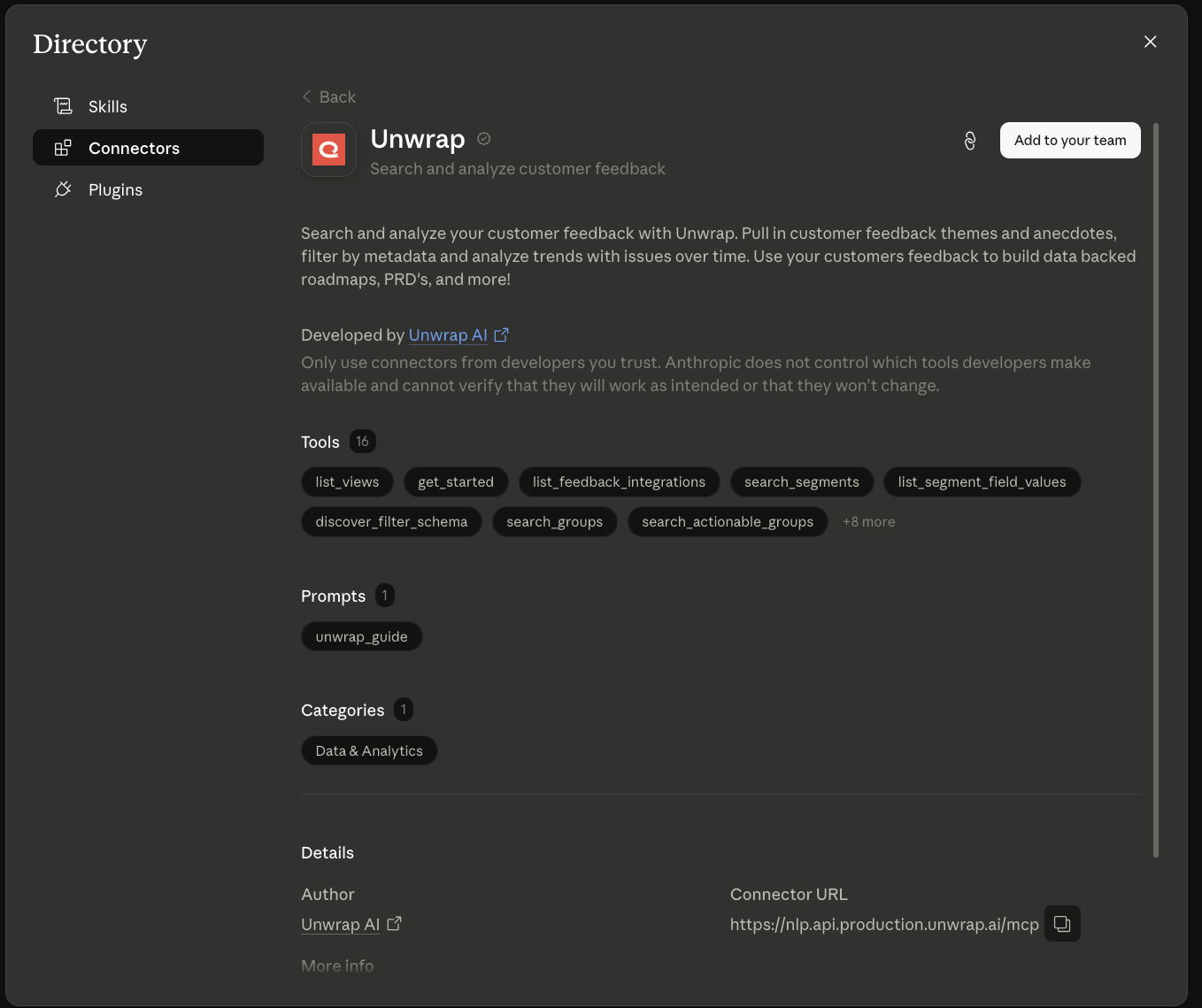Image resolution: width=1202 pixels, height=1008 pixels.
Task: Copy the connector link icon
Action: pyautogui.click(x=970, y=141)
